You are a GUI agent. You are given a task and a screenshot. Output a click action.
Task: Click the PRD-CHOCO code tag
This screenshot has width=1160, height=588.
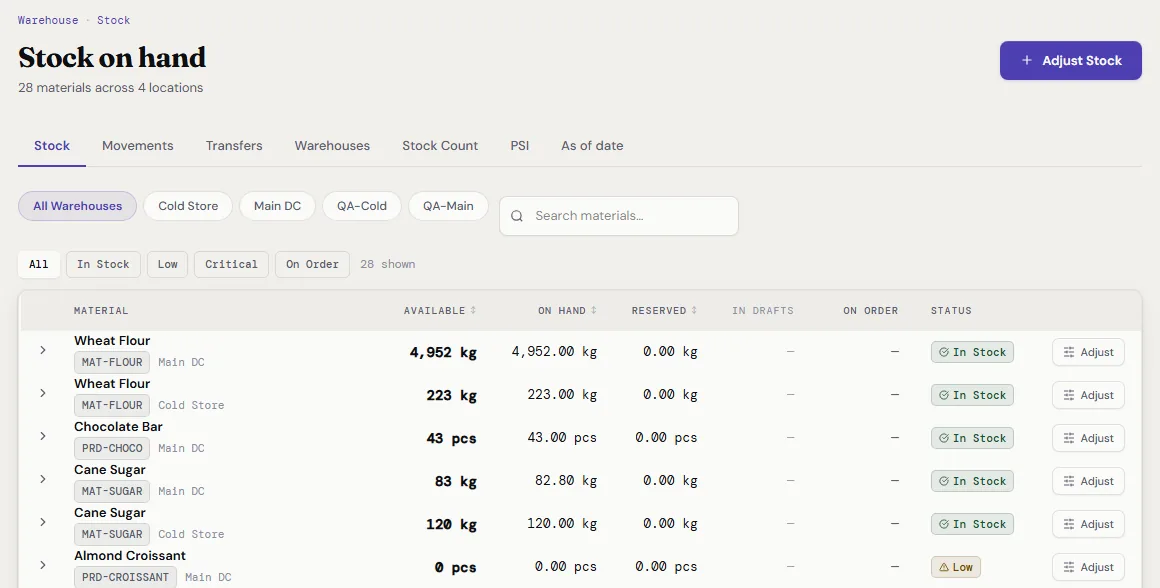[112, 448]
